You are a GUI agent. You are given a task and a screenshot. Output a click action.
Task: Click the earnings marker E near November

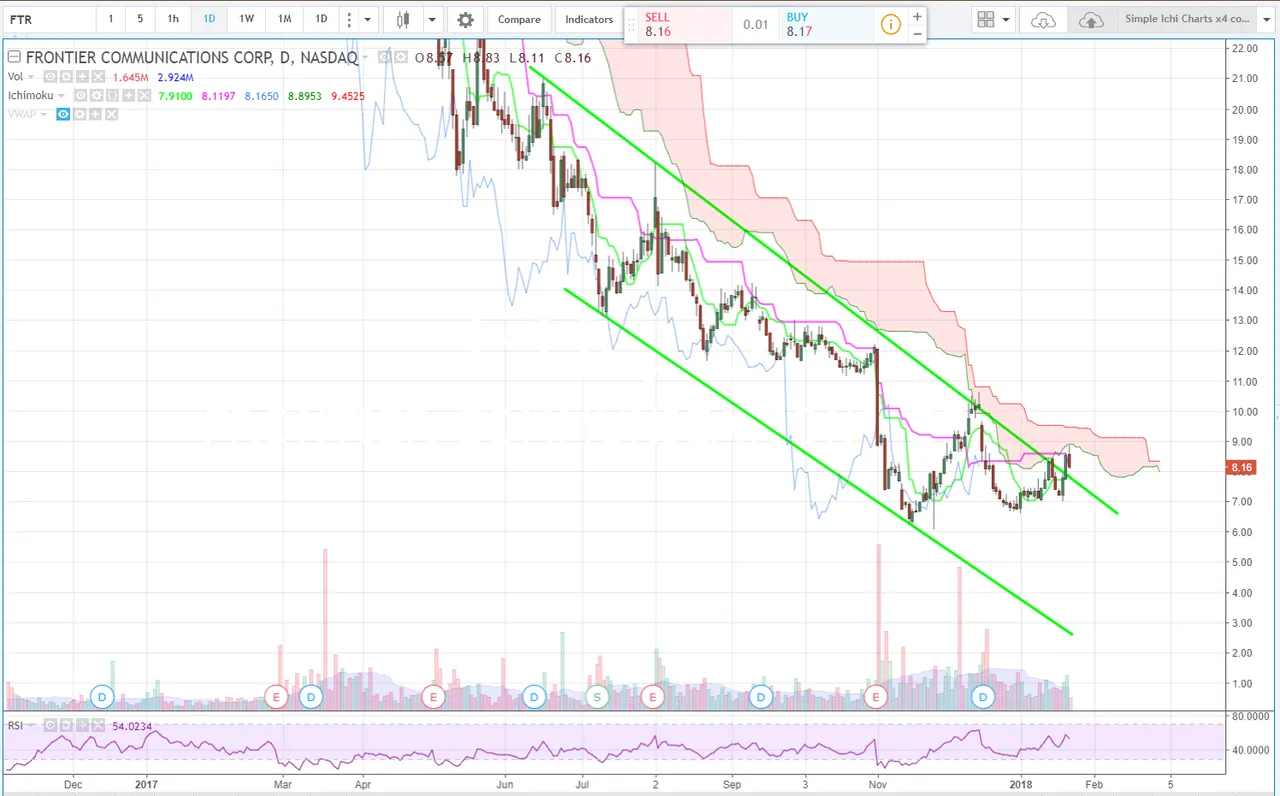point(877,696)
